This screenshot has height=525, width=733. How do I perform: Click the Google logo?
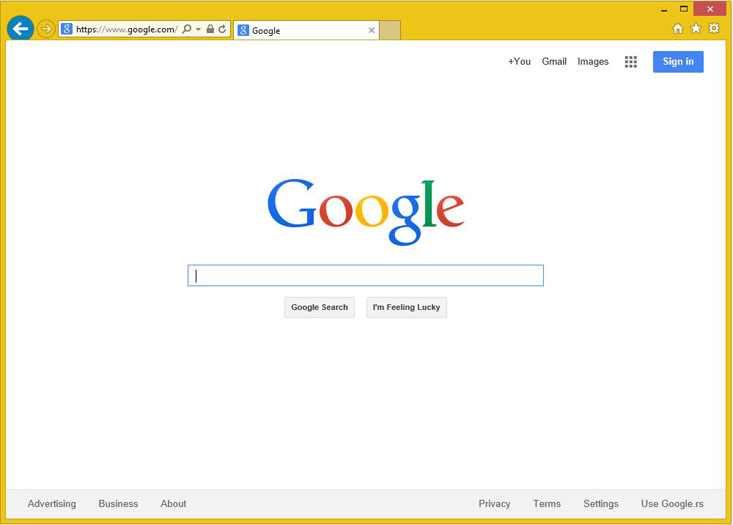point(366,211)
